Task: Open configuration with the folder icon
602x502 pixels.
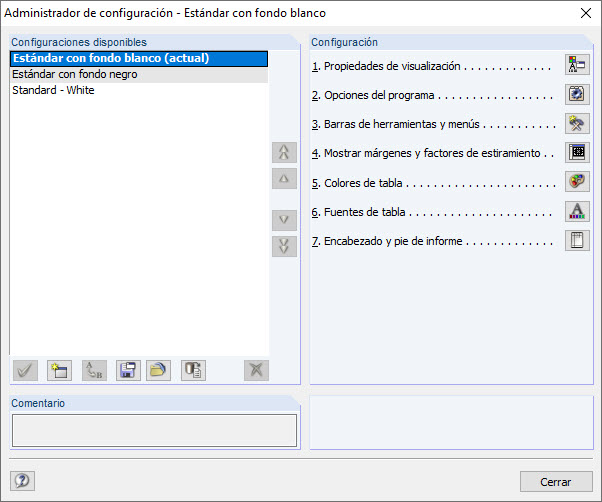Action: [158, 370]
